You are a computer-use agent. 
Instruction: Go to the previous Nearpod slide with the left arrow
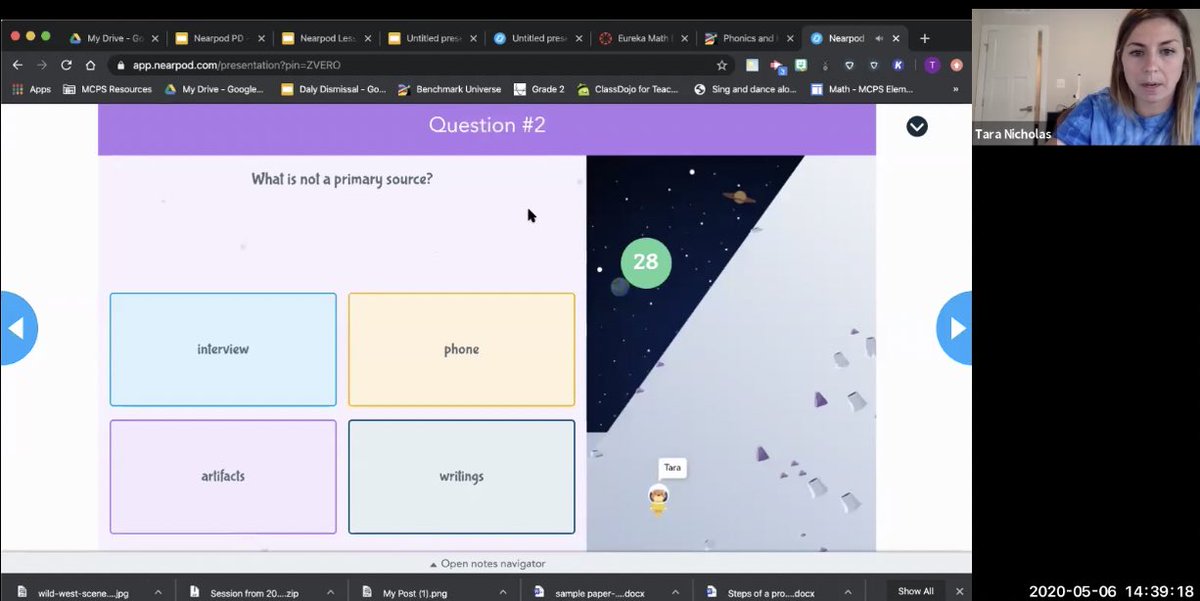click(x=17, y=328)
